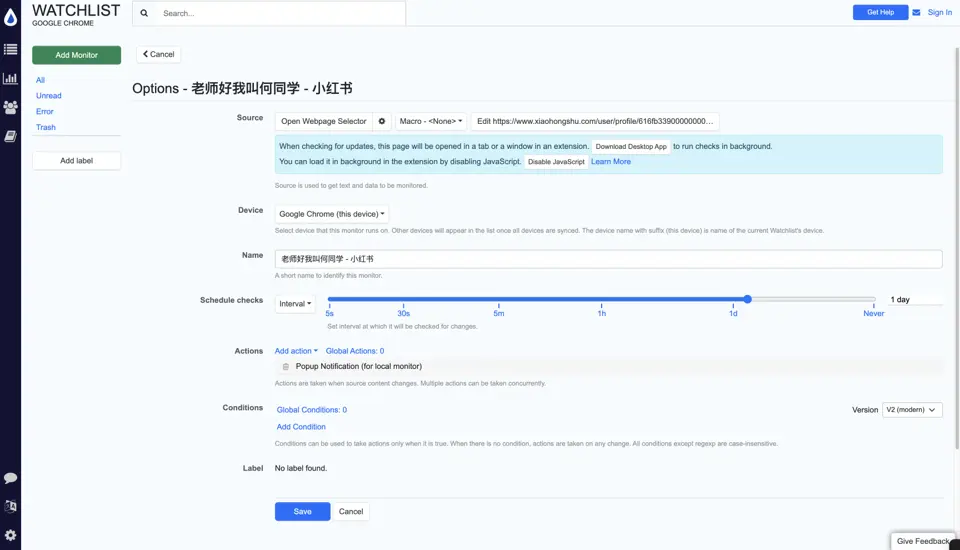Click the bottom Cancel button
This screenshot has width=960, height=550.
tap(351, 511)
